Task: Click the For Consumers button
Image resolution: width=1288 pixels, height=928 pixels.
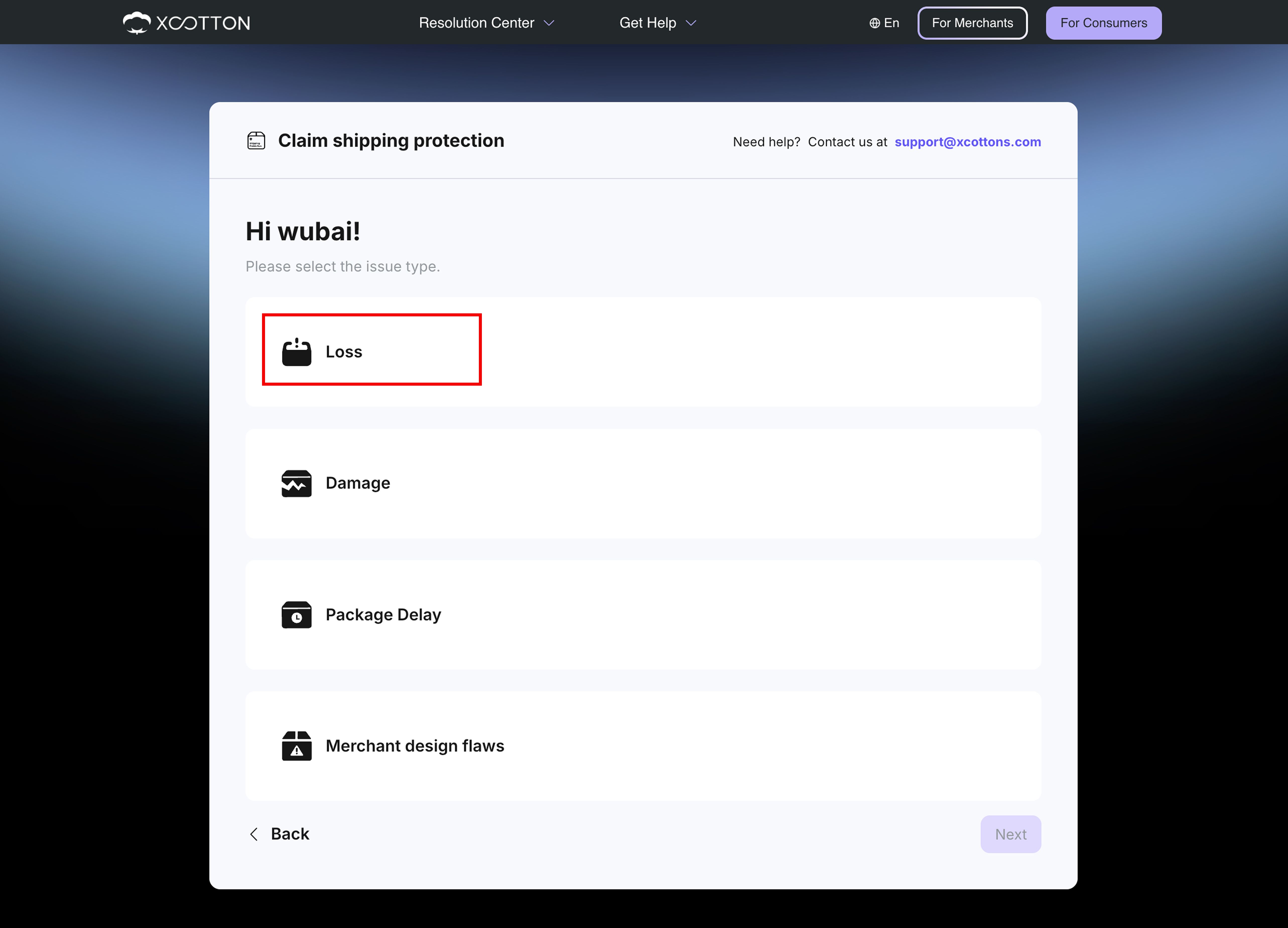Action: point(1104,23)
